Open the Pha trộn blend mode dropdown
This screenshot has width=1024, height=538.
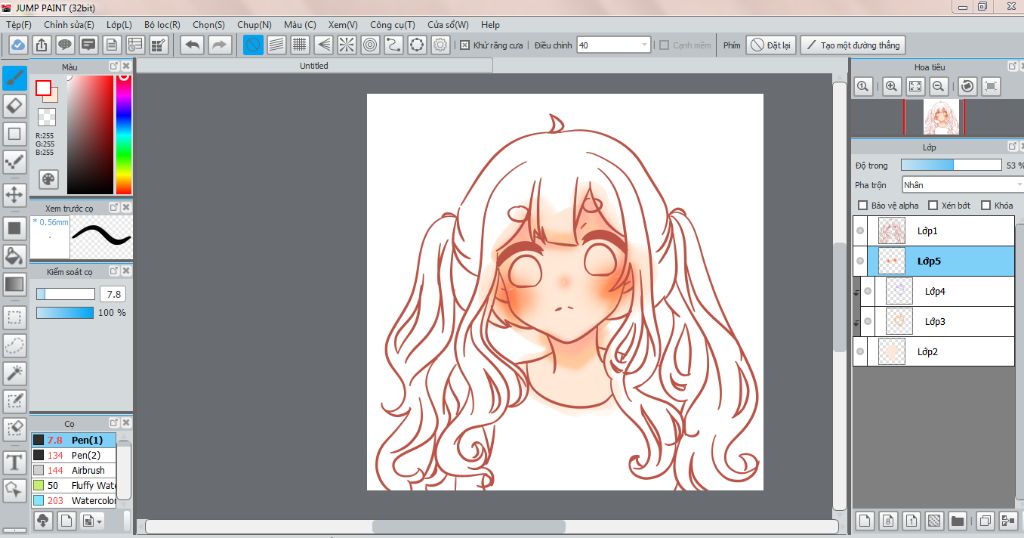click(963, 185)
